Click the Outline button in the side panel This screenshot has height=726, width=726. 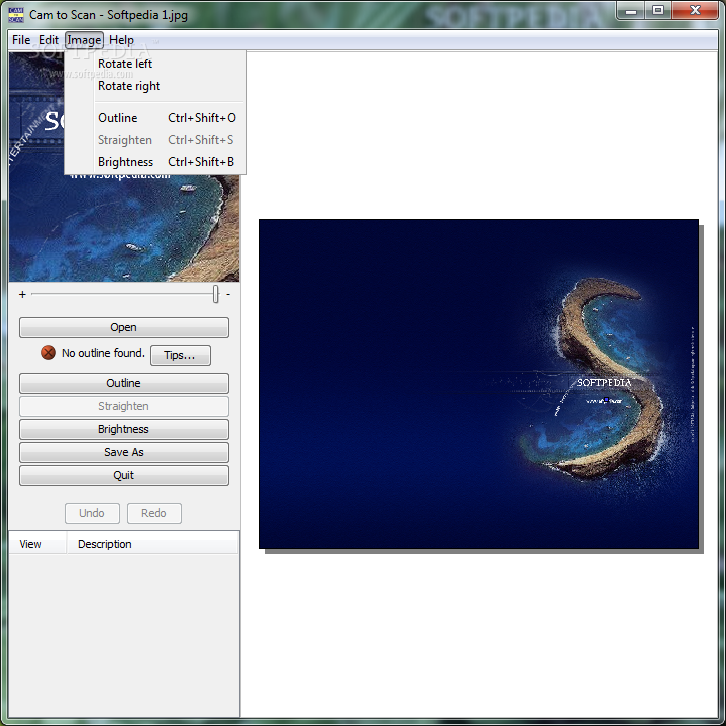point(124,383)
